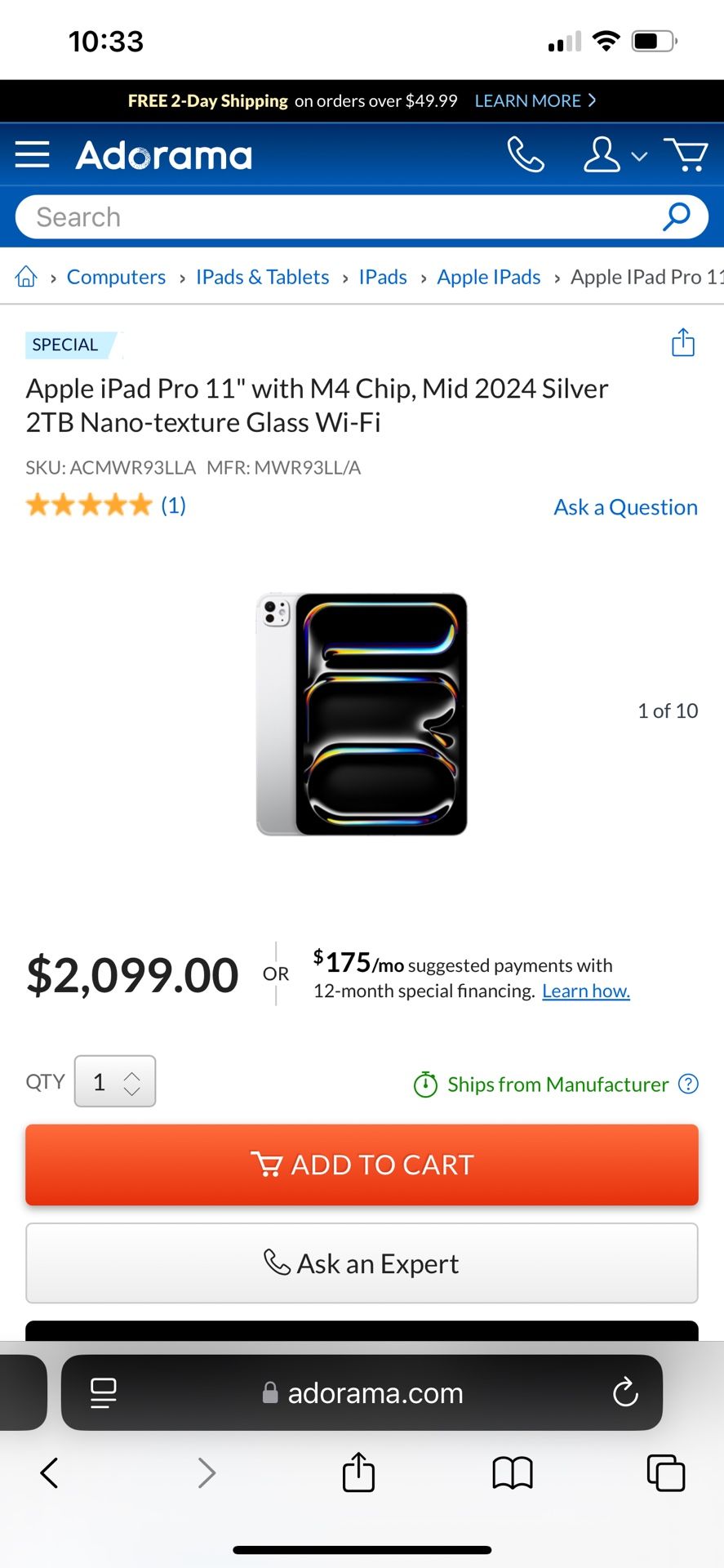The height and width of the screenshot is (1568, 724).
Task: Select the Computers breadcrumb
Action: click(116, 277)
